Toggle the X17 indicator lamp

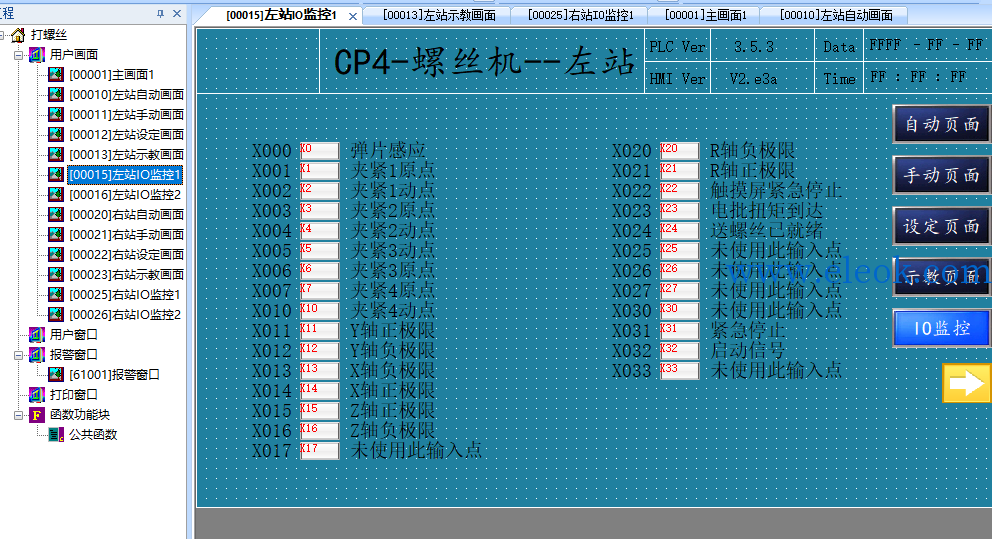click(319, 450)
